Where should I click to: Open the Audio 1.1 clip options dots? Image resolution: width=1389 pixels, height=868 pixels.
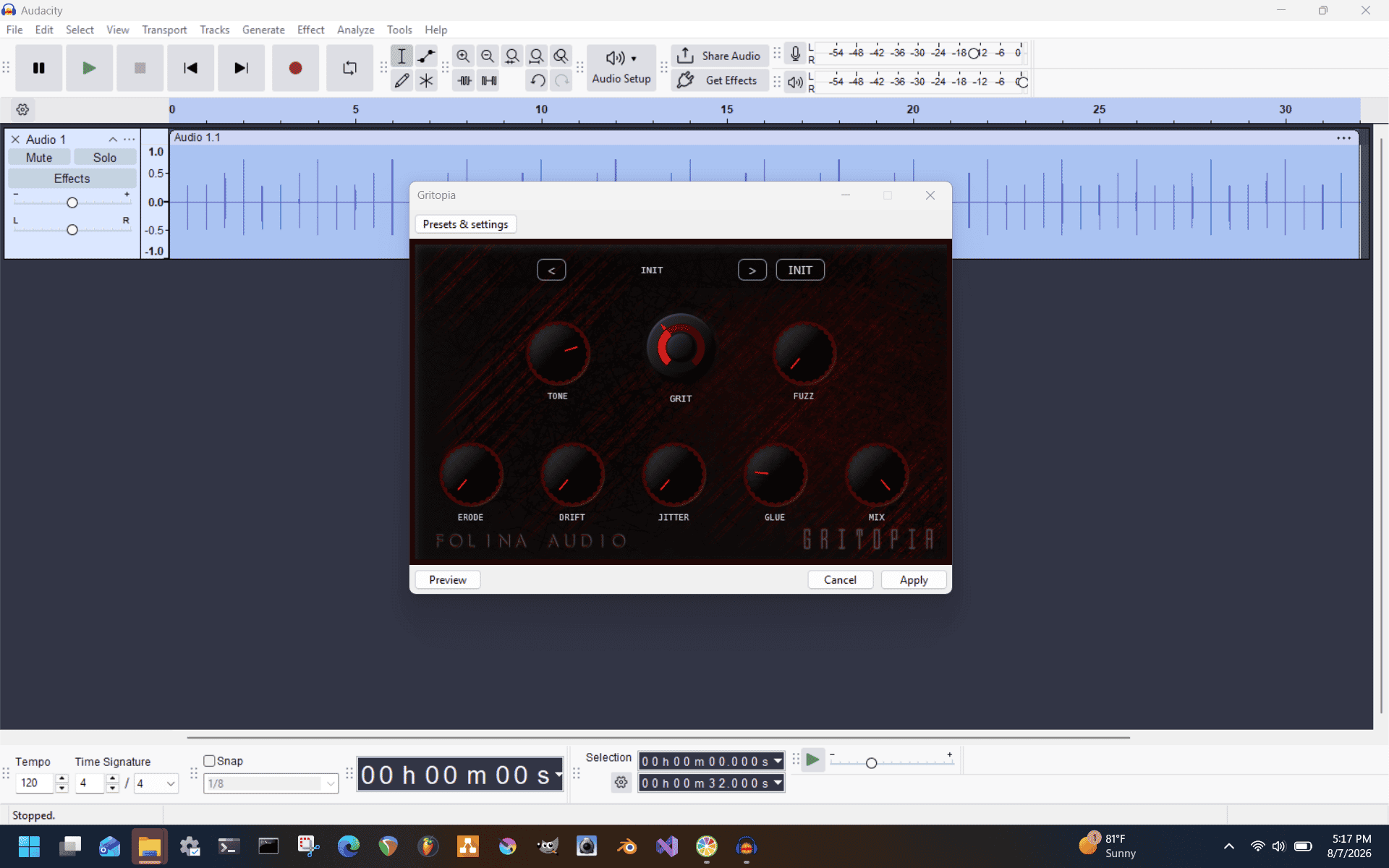pos(1344,138)
